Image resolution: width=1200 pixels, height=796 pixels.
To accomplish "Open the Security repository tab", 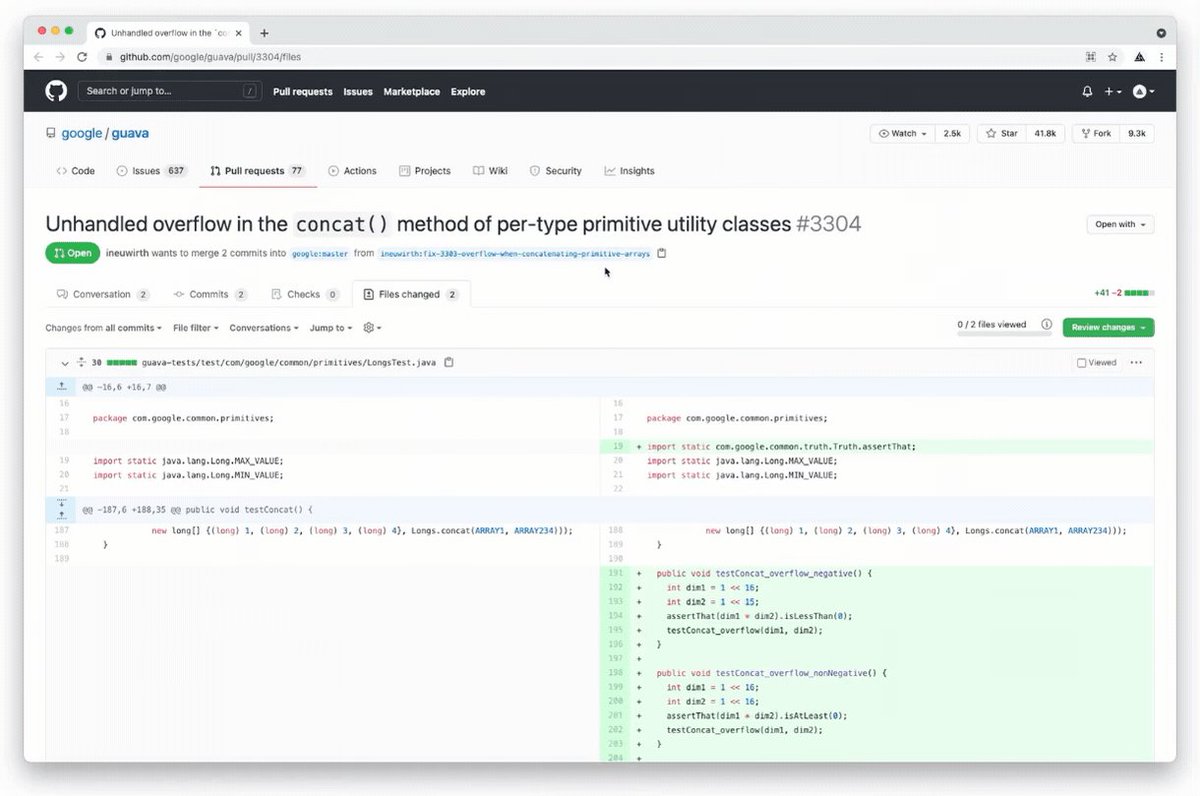I will coord(556,171).
